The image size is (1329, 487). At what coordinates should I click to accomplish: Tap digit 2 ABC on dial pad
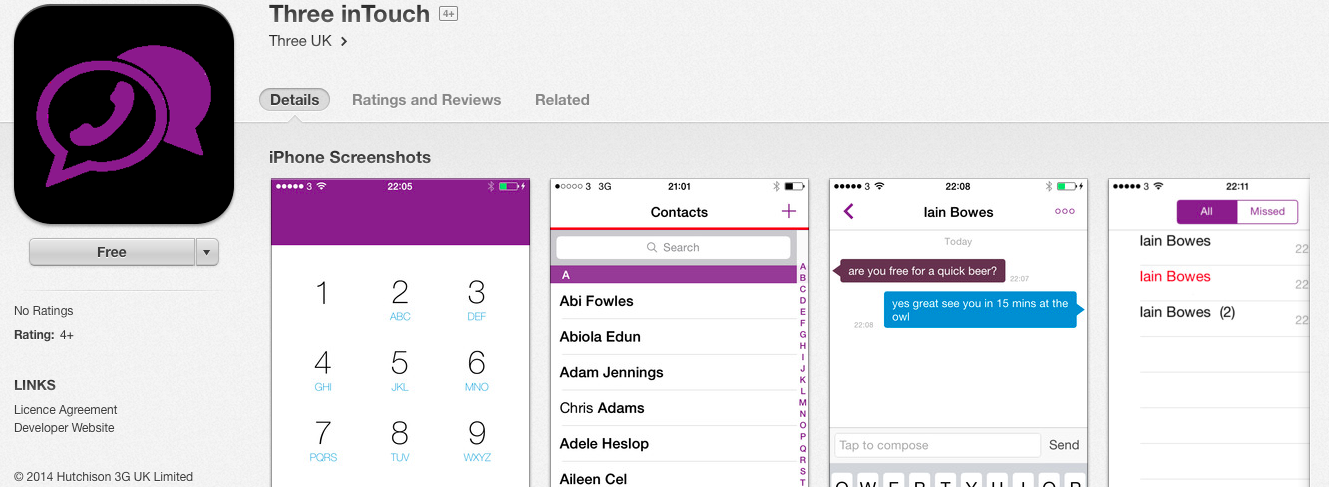pyautogui.click(x=400, y=300)
